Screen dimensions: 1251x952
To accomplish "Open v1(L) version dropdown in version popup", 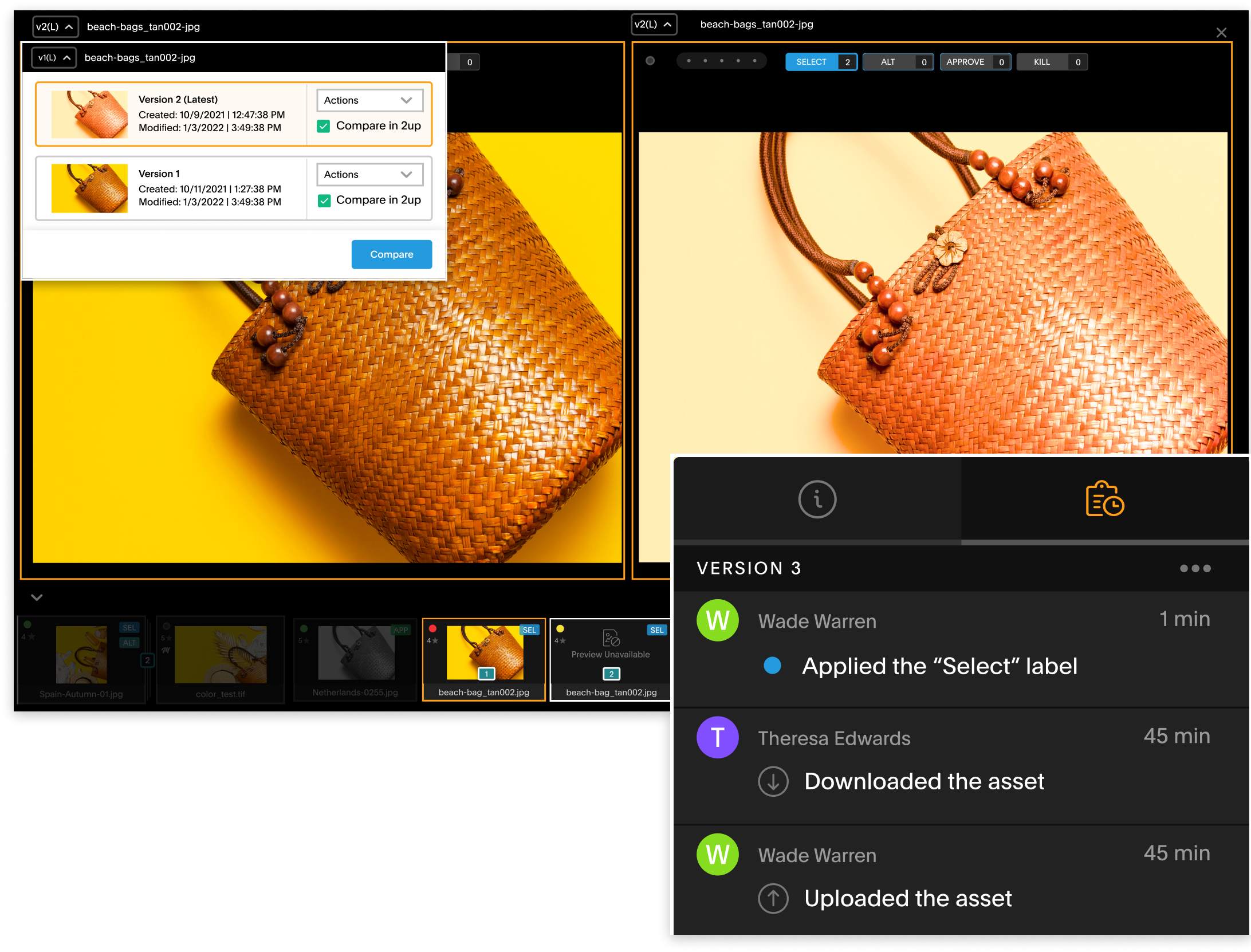I will pos(54,57).
